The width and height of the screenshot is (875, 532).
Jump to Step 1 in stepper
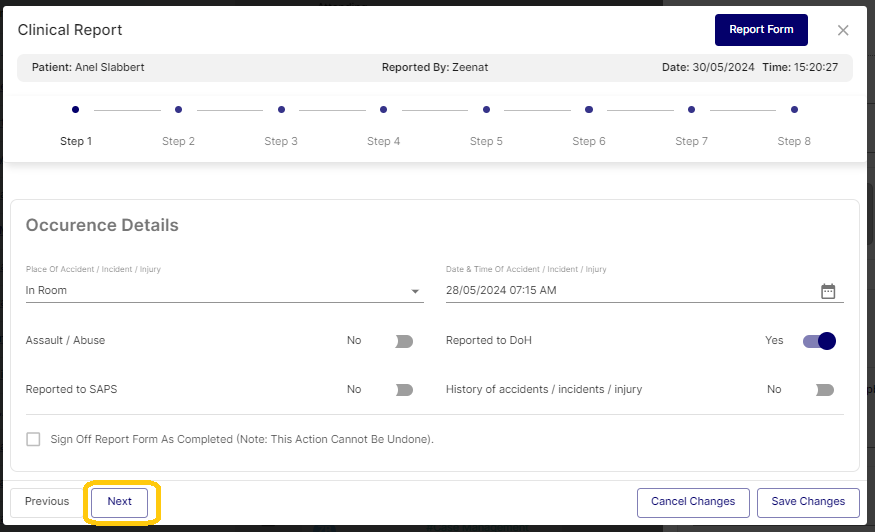coord(76,110)
